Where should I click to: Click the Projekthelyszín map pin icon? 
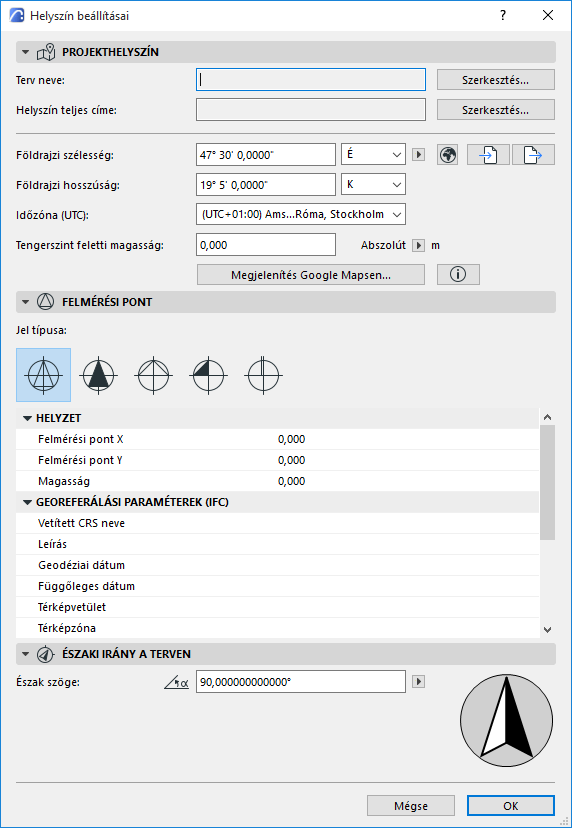coord(45,52)
